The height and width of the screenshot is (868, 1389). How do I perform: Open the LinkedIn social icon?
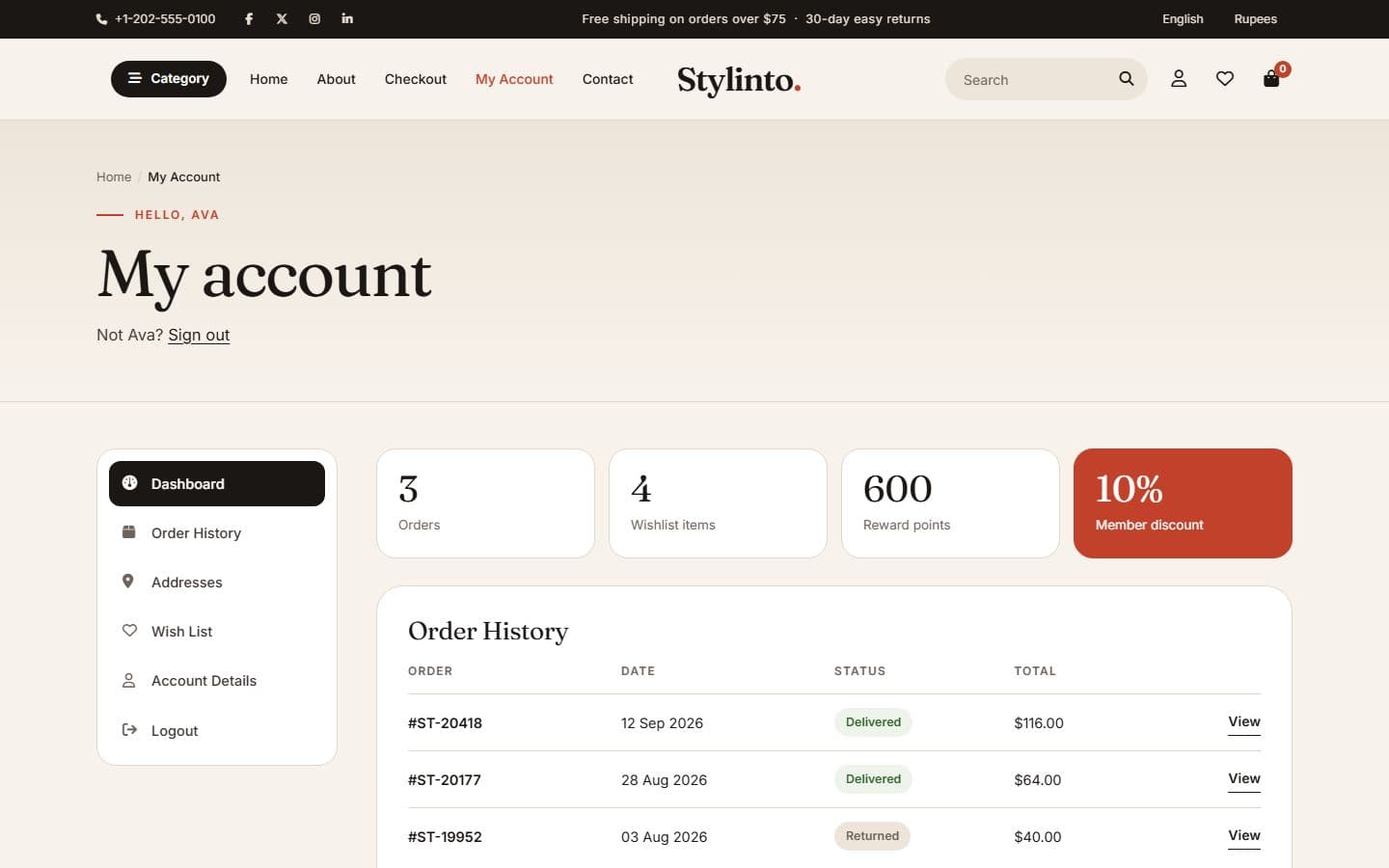click(x=347, y=18)
